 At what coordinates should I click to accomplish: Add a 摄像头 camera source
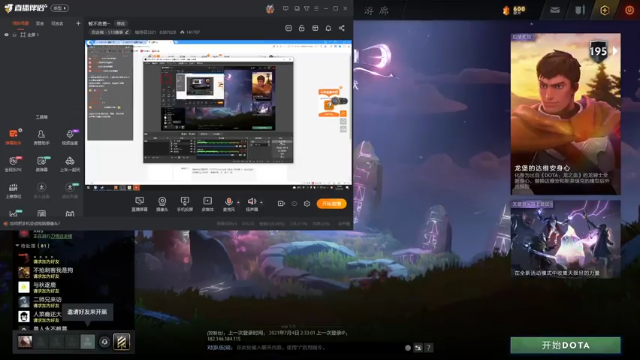[162, 204]
